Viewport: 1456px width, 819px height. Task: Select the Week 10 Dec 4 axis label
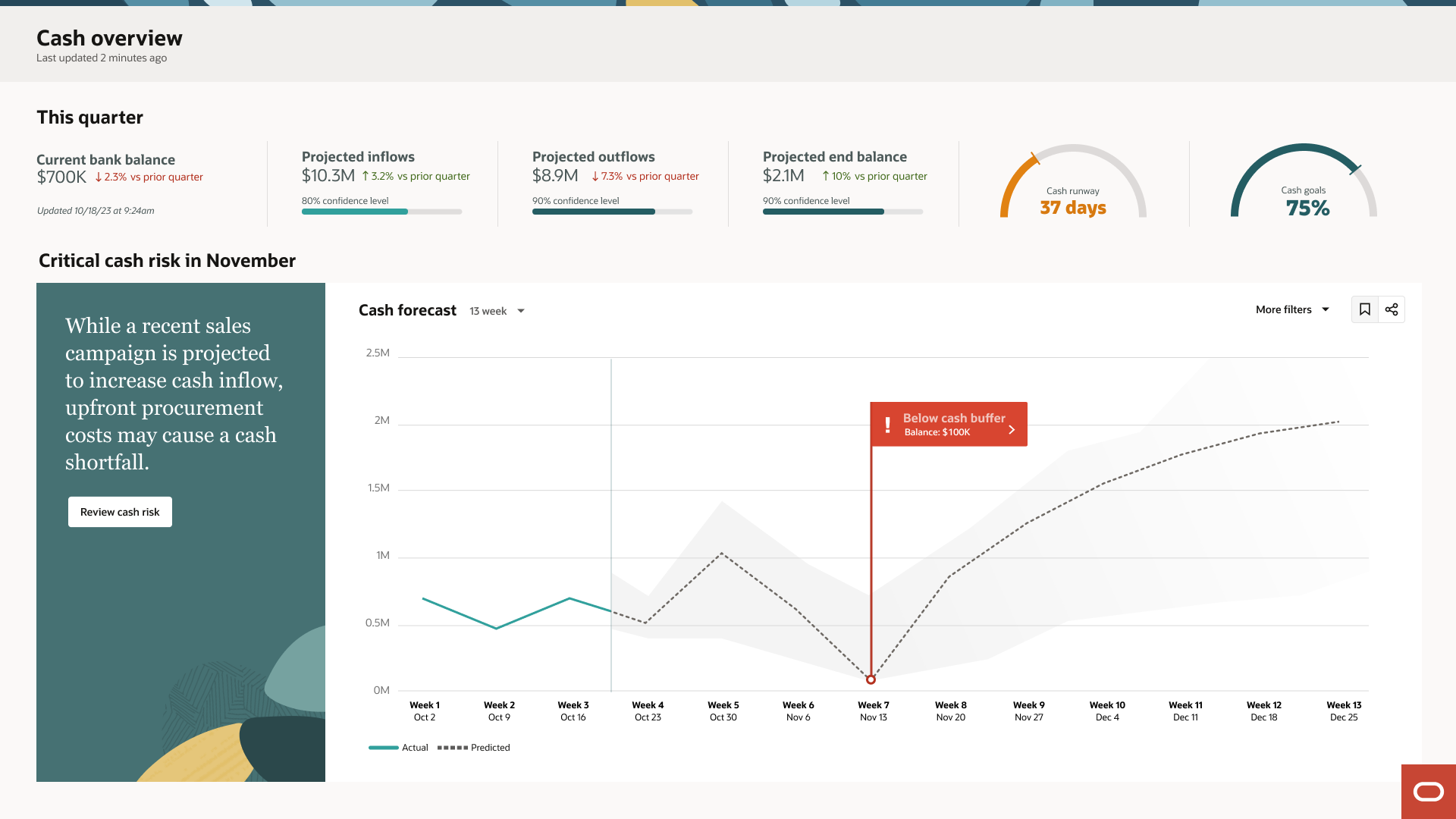tap(1107, 711)
